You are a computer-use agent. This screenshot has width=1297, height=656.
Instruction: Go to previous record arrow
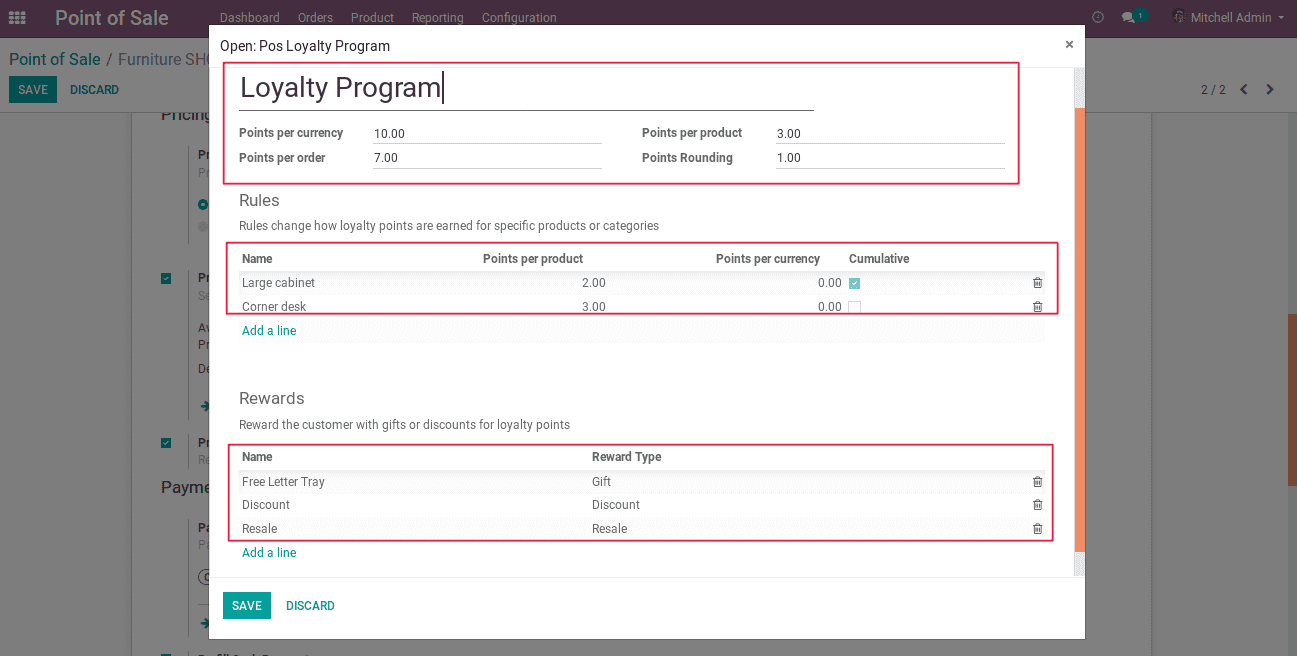coord(1244,89)
